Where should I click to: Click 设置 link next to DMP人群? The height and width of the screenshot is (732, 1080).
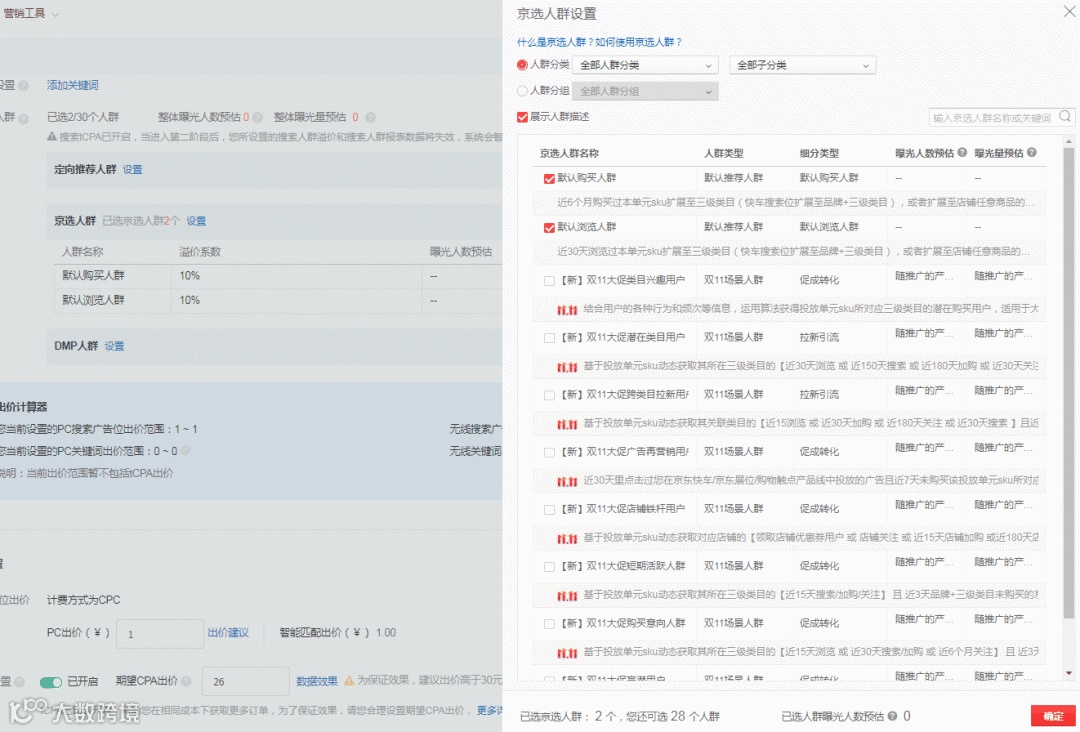114,346
